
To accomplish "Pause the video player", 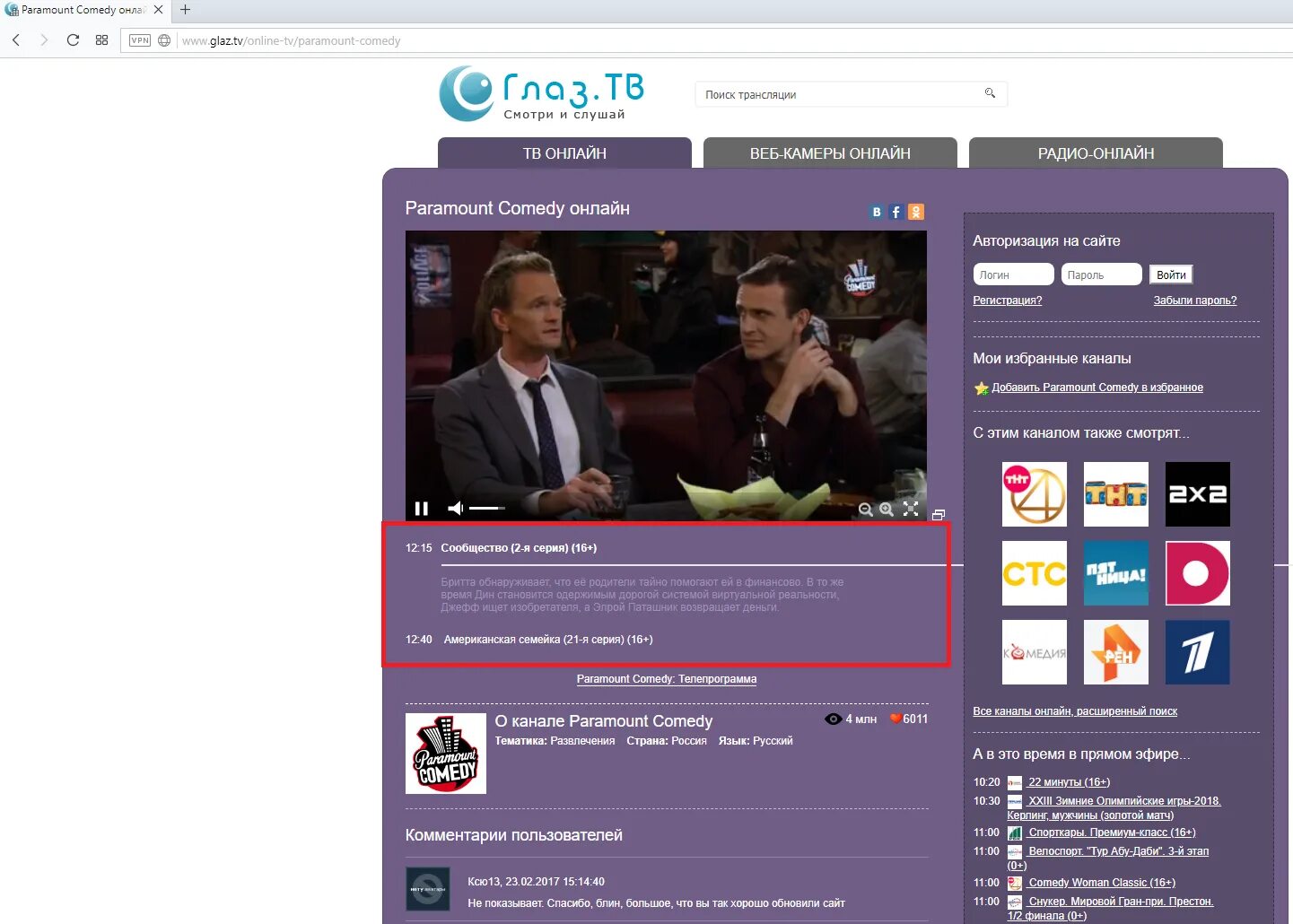I will (421, 509).
